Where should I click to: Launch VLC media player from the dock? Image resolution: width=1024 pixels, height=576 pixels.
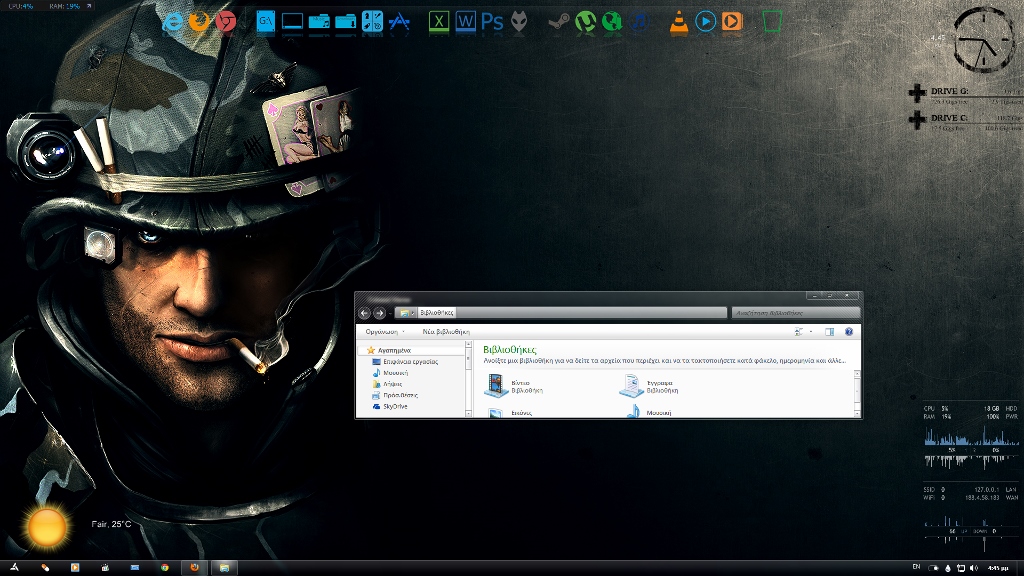pos(679,22)
